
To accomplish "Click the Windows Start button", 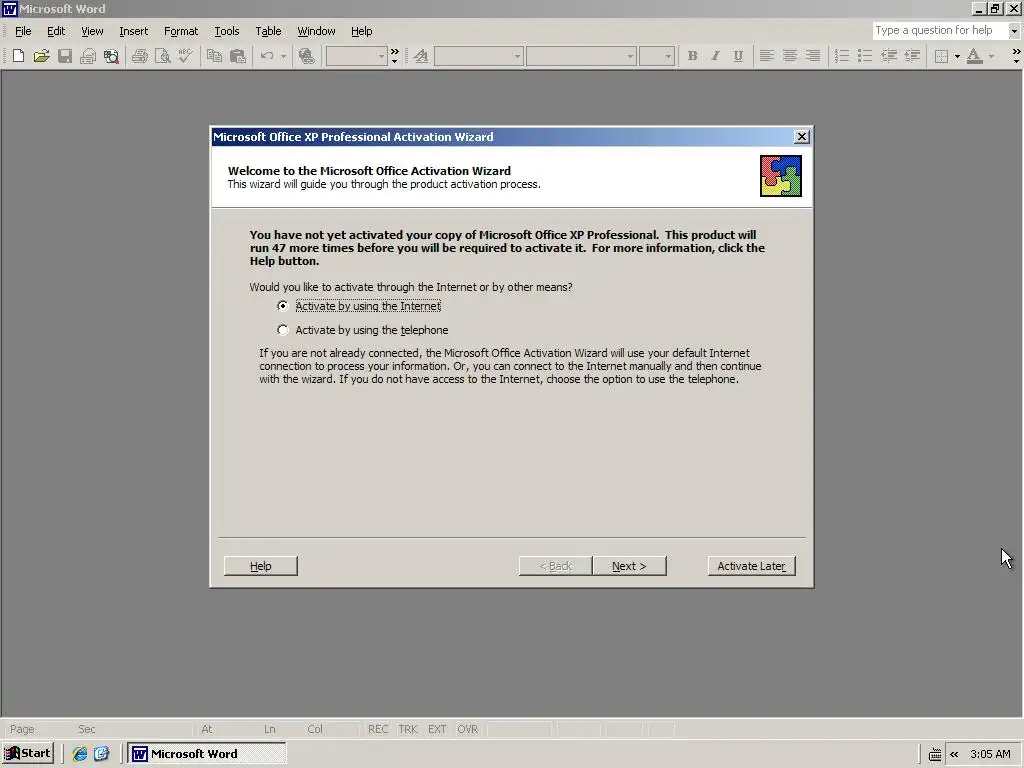I will click(x=27, y=754).
